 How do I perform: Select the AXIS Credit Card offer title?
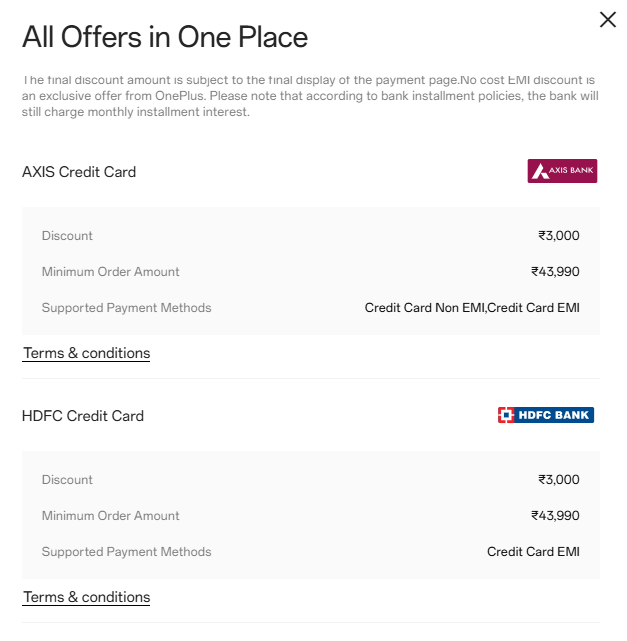pos(79,172)
